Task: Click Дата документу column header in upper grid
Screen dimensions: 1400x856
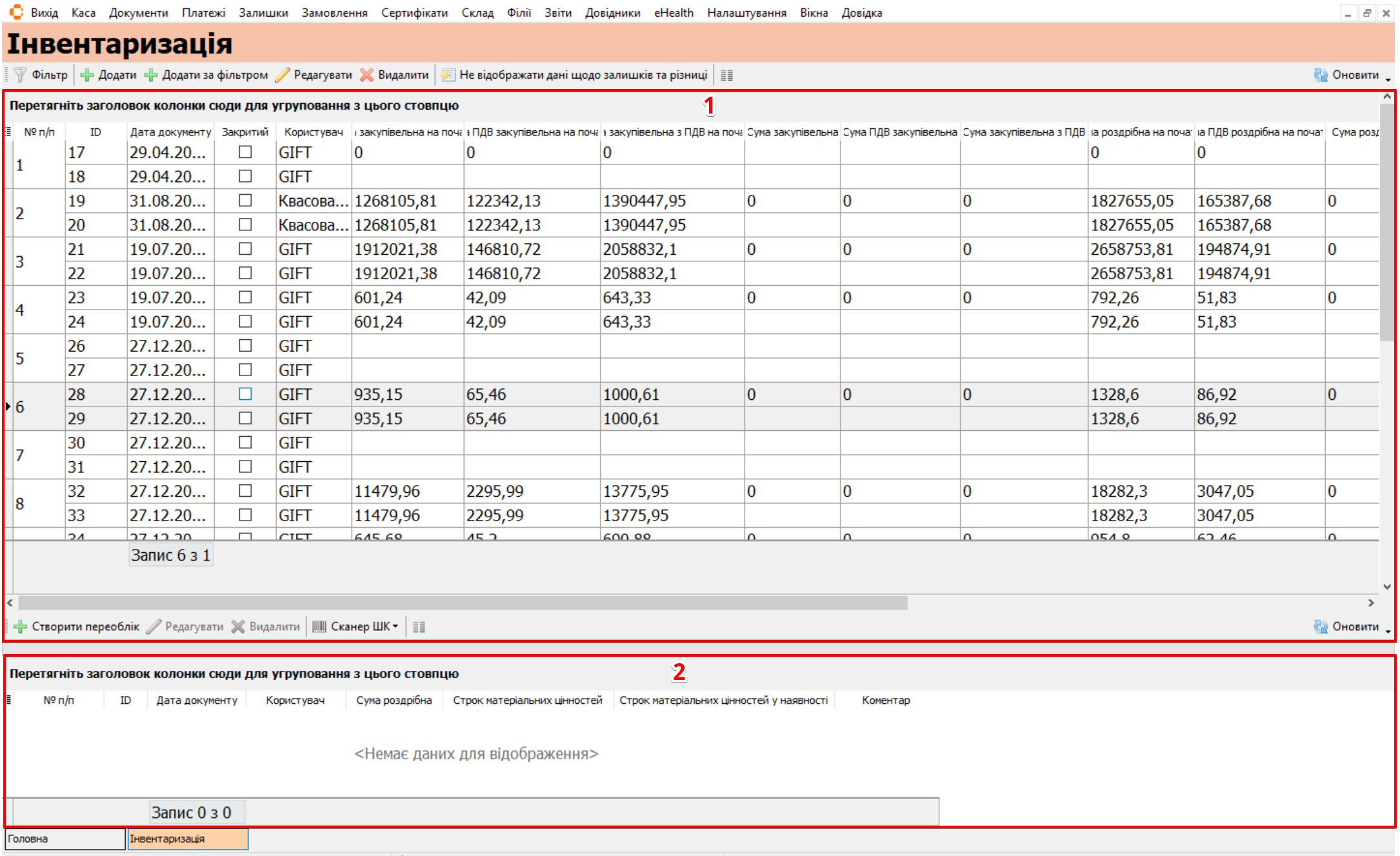Action: coord(170,132)
